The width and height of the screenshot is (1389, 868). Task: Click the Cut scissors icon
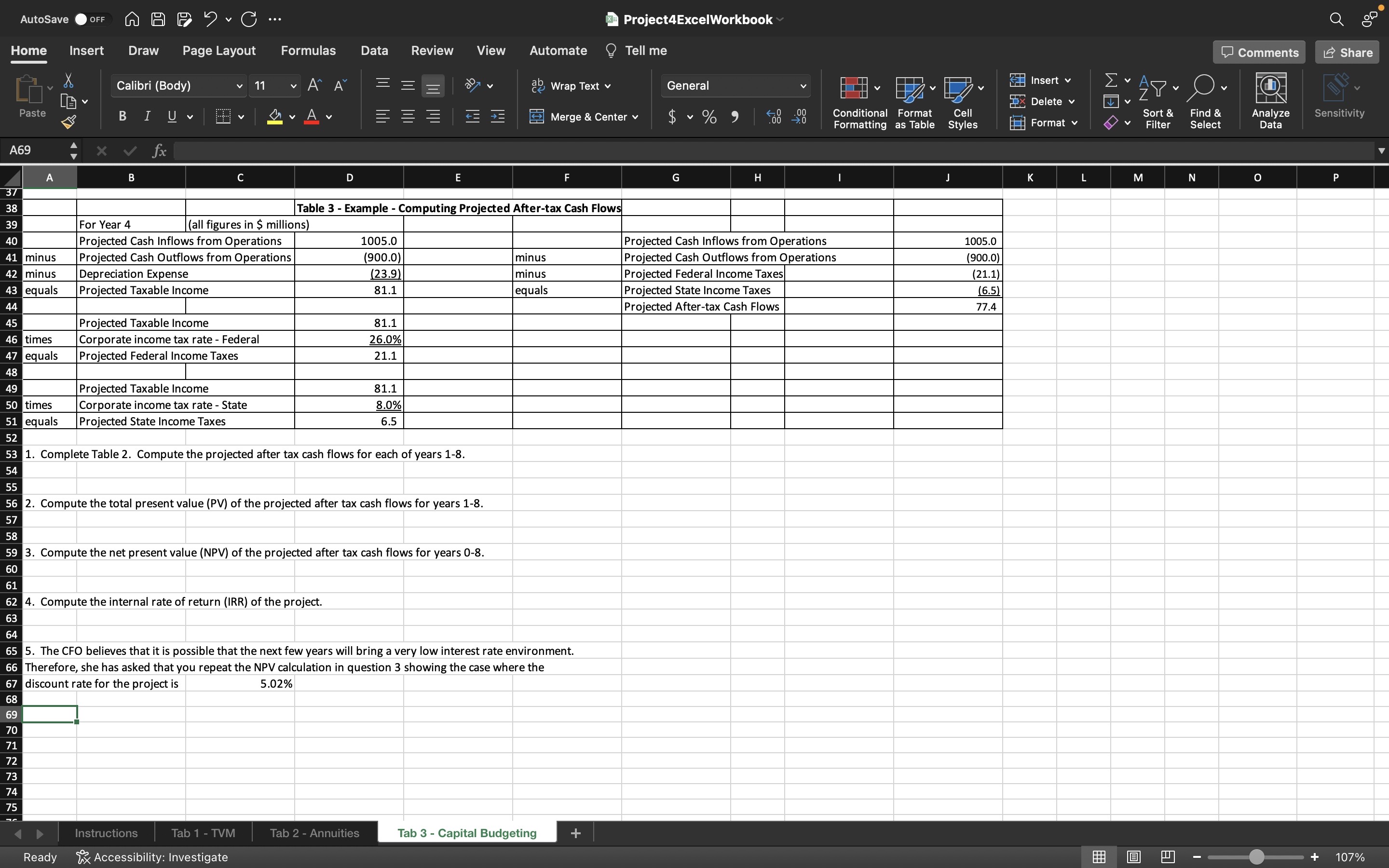(x=68, y=81)
